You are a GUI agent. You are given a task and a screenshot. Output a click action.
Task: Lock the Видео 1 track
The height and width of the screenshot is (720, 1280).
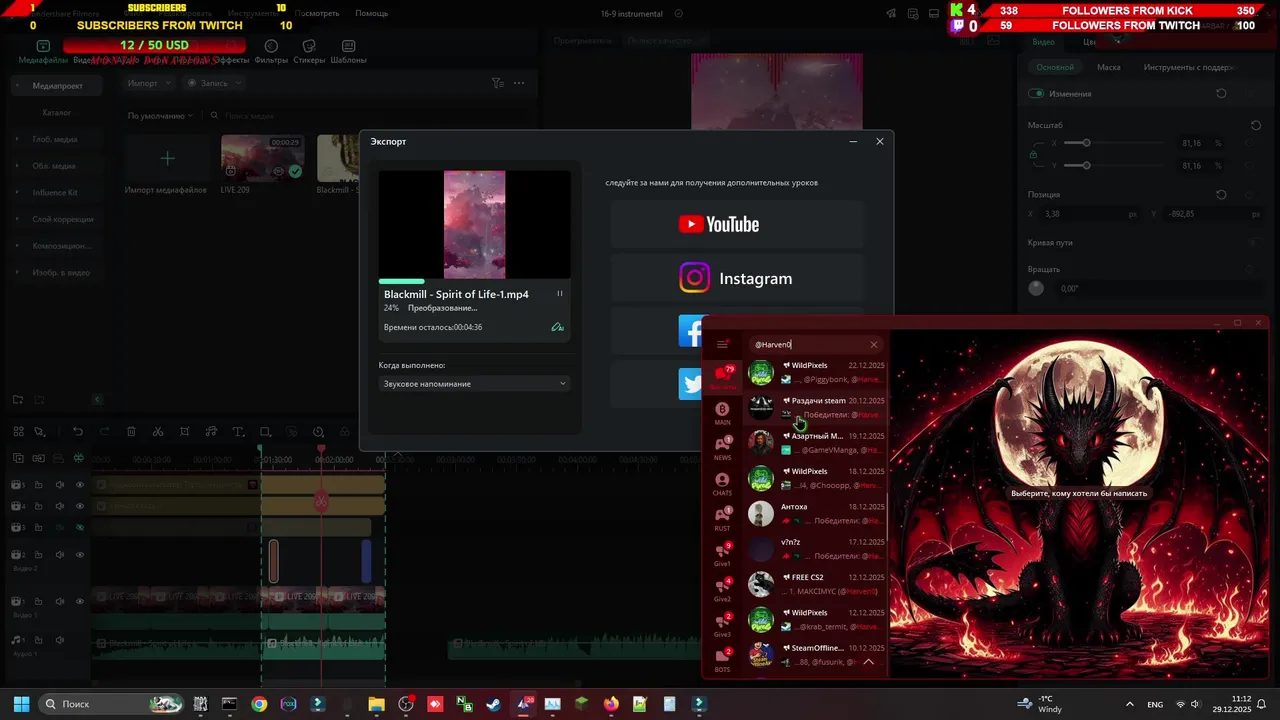(x=38, y=601)
